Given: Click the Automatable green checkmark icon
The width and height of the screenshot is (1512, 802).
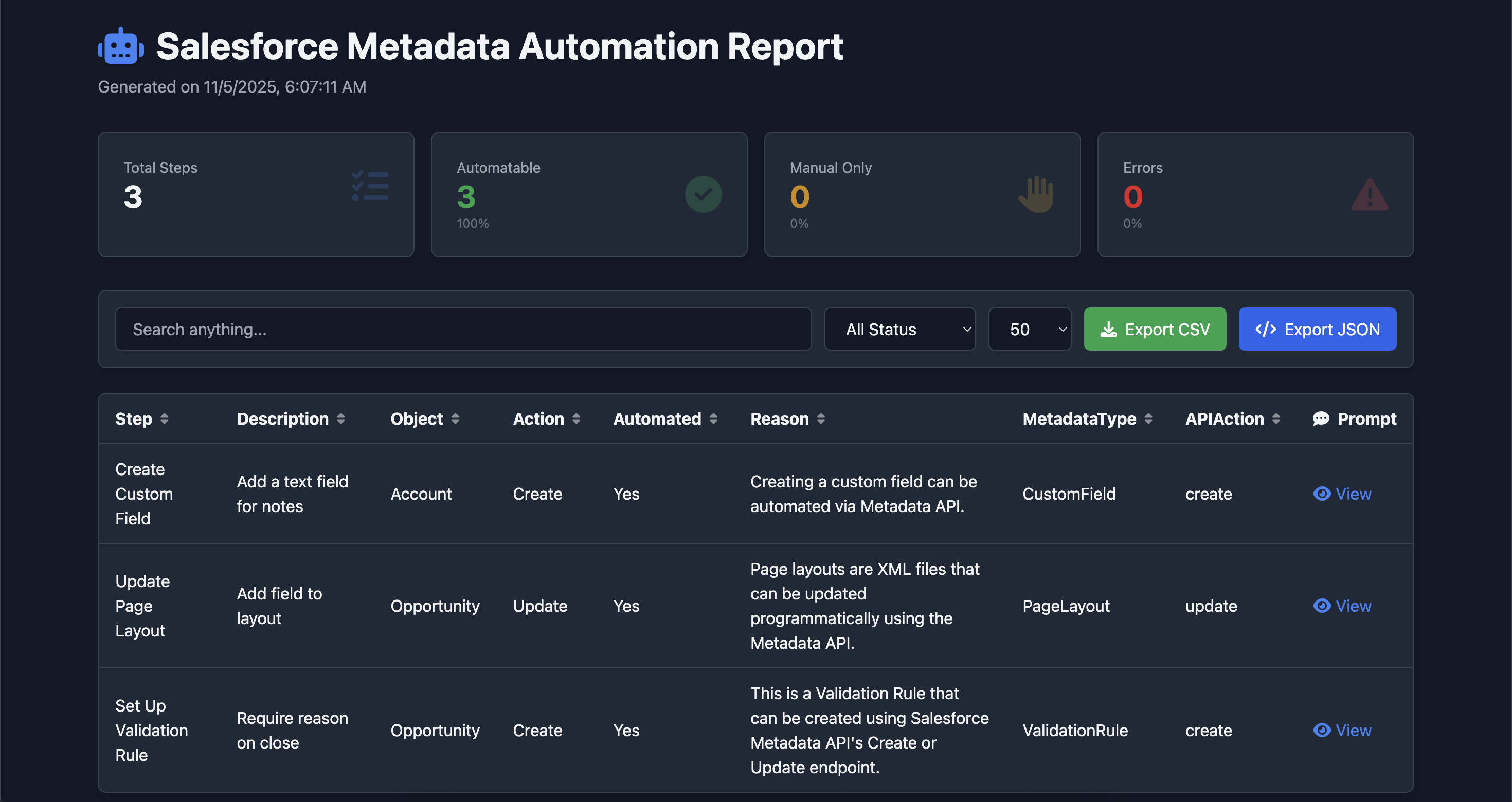Looking at the screenshot, I should pyautogui.click(x=703, y=194).
